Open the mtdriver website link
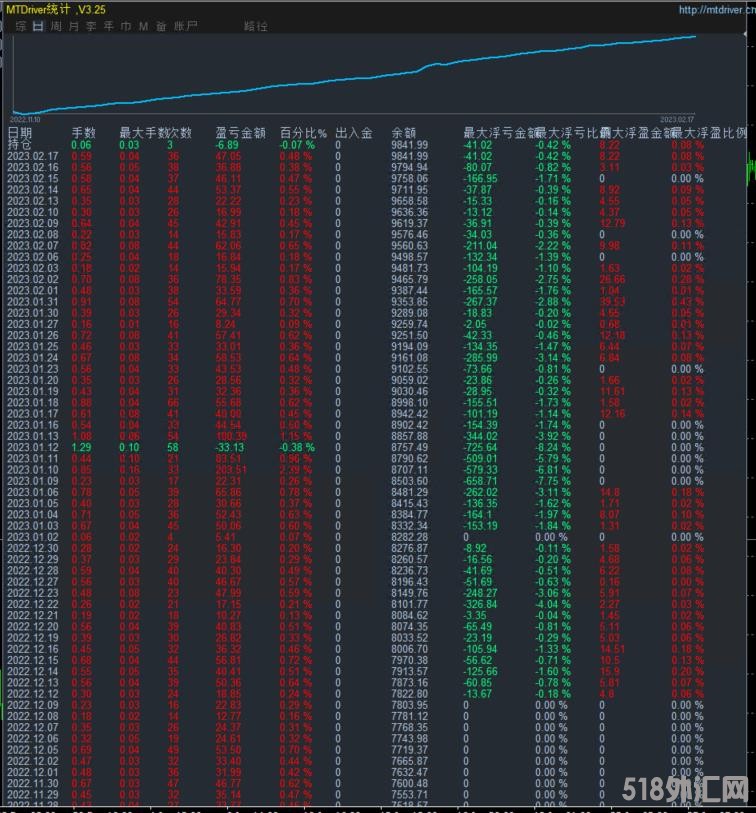The width and height of the screenshot is (756, 813). [715, 10]
